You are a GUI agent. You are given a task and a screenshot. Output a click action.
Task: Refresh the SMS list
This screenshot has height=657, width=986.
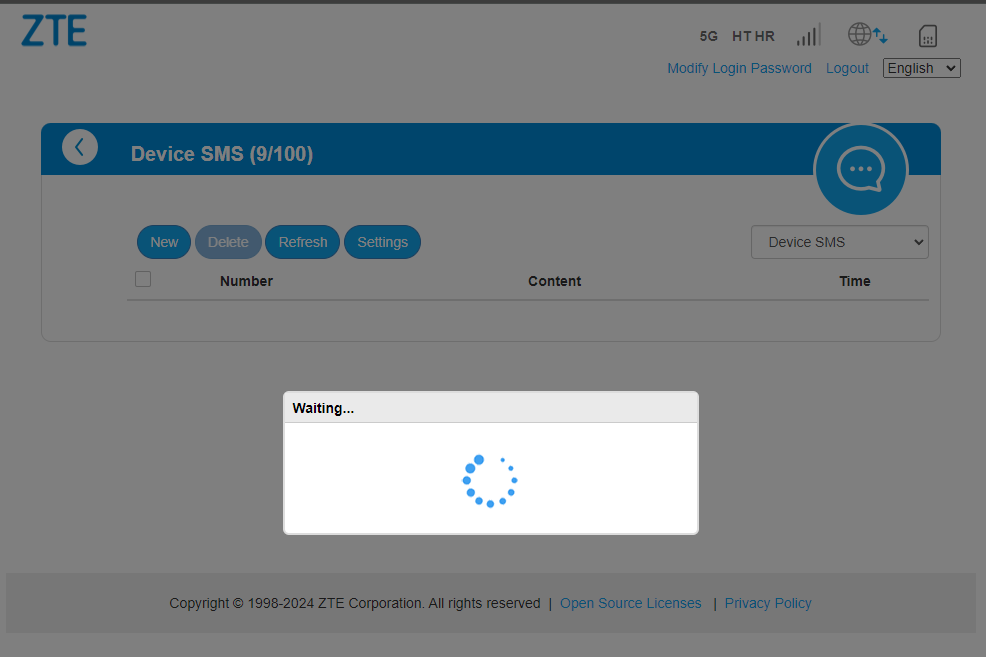tap(302, 242)
